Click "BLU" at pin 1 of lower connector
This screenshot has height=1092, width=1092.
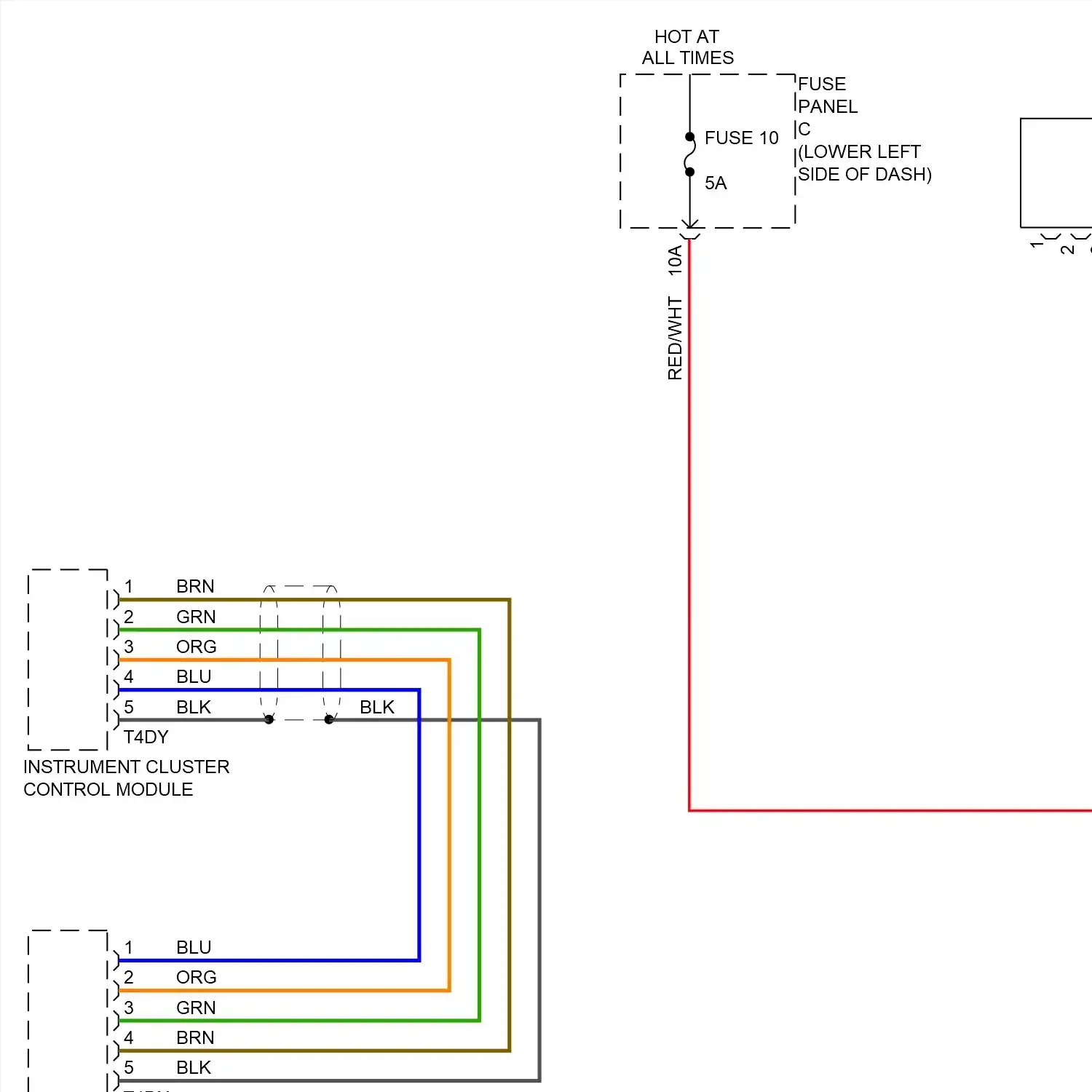coord(194,947)
